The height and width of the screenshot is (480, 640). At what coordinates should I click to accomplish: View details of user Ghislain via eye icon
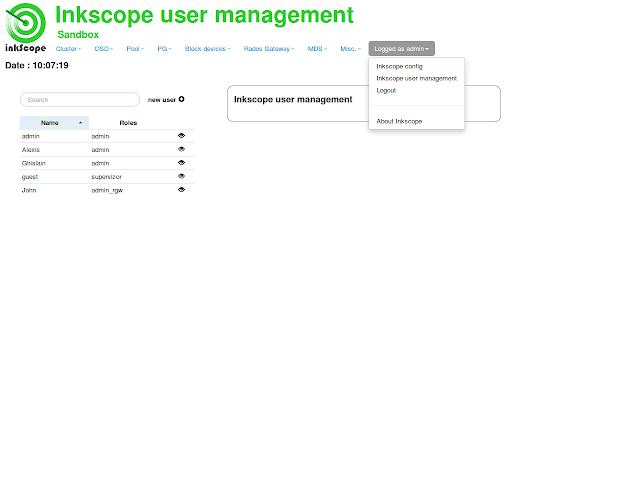pyautogui.click(x=182, y=162)
